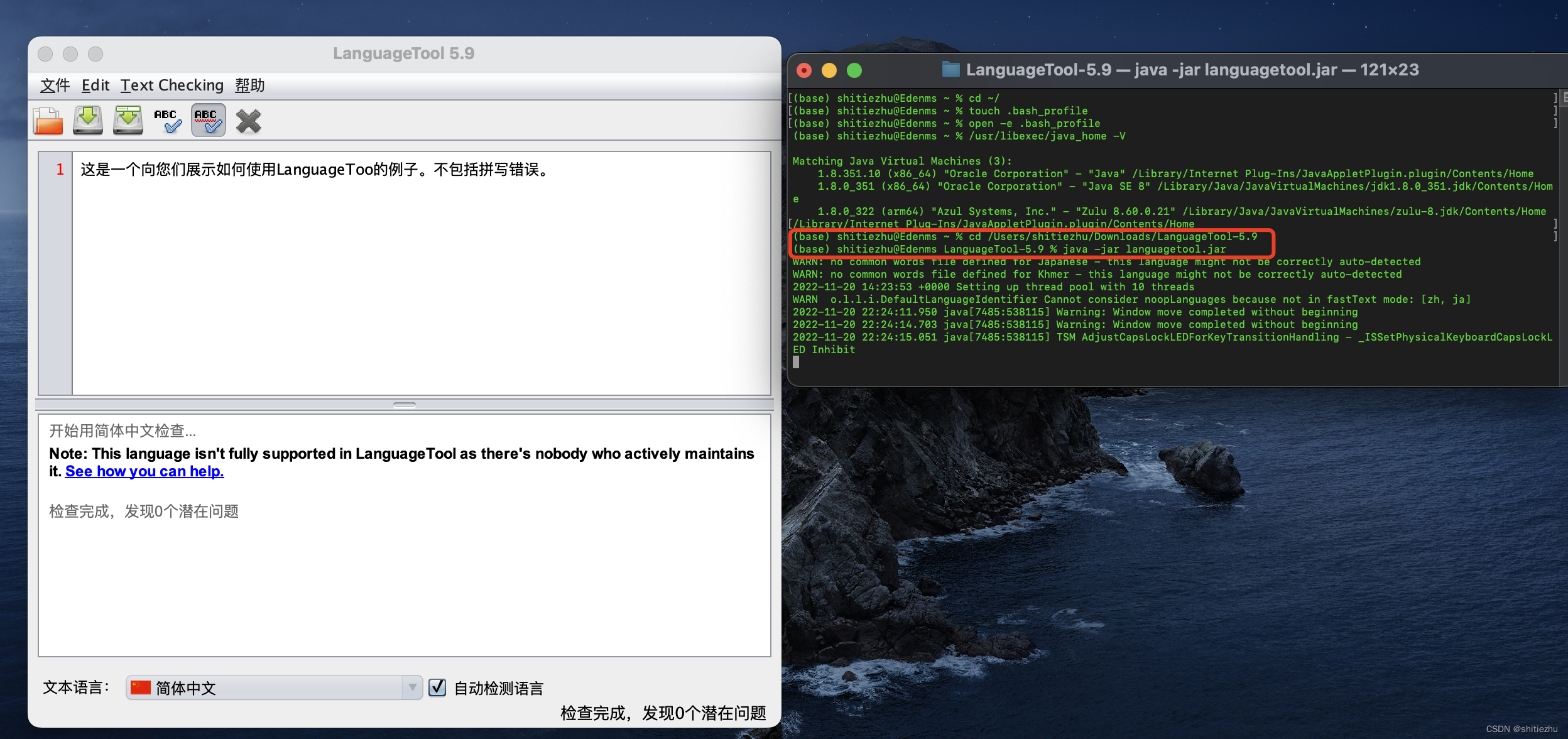Click the folder icon in Terminal title
This screenshot has width=1568, height=739.
950,70
